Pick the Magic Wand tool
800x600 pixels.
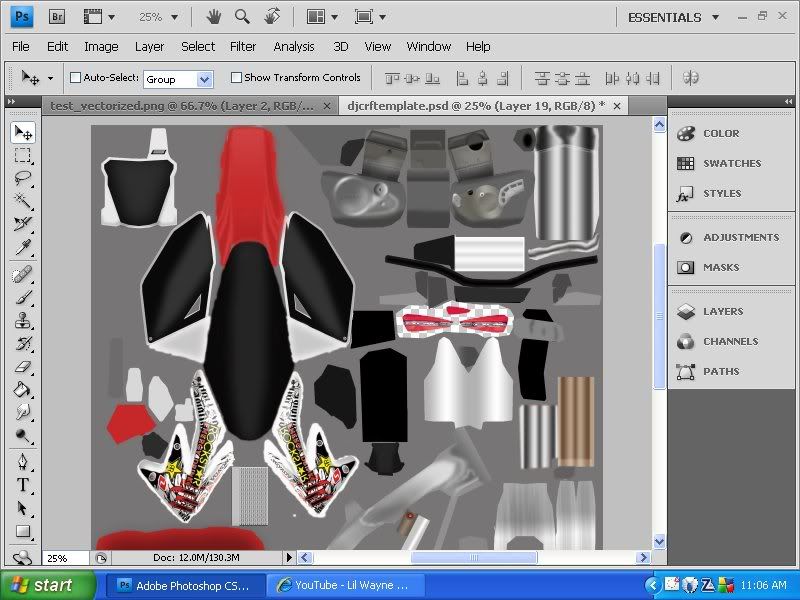click(x=23, y=201)
